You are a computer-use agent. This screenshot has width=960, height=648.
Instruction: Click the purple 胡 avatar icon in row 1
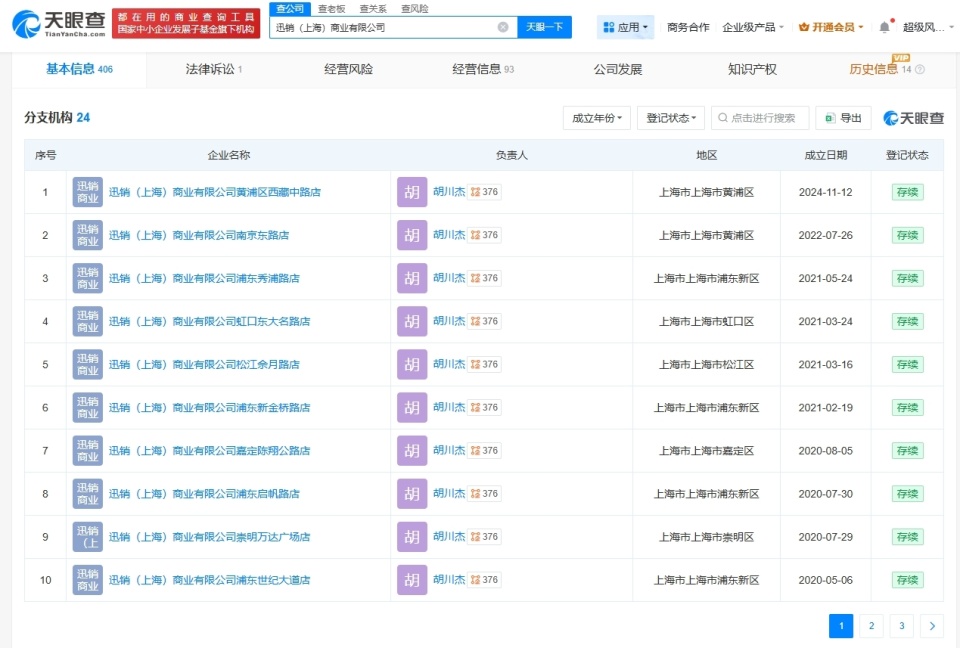(411, 191)
